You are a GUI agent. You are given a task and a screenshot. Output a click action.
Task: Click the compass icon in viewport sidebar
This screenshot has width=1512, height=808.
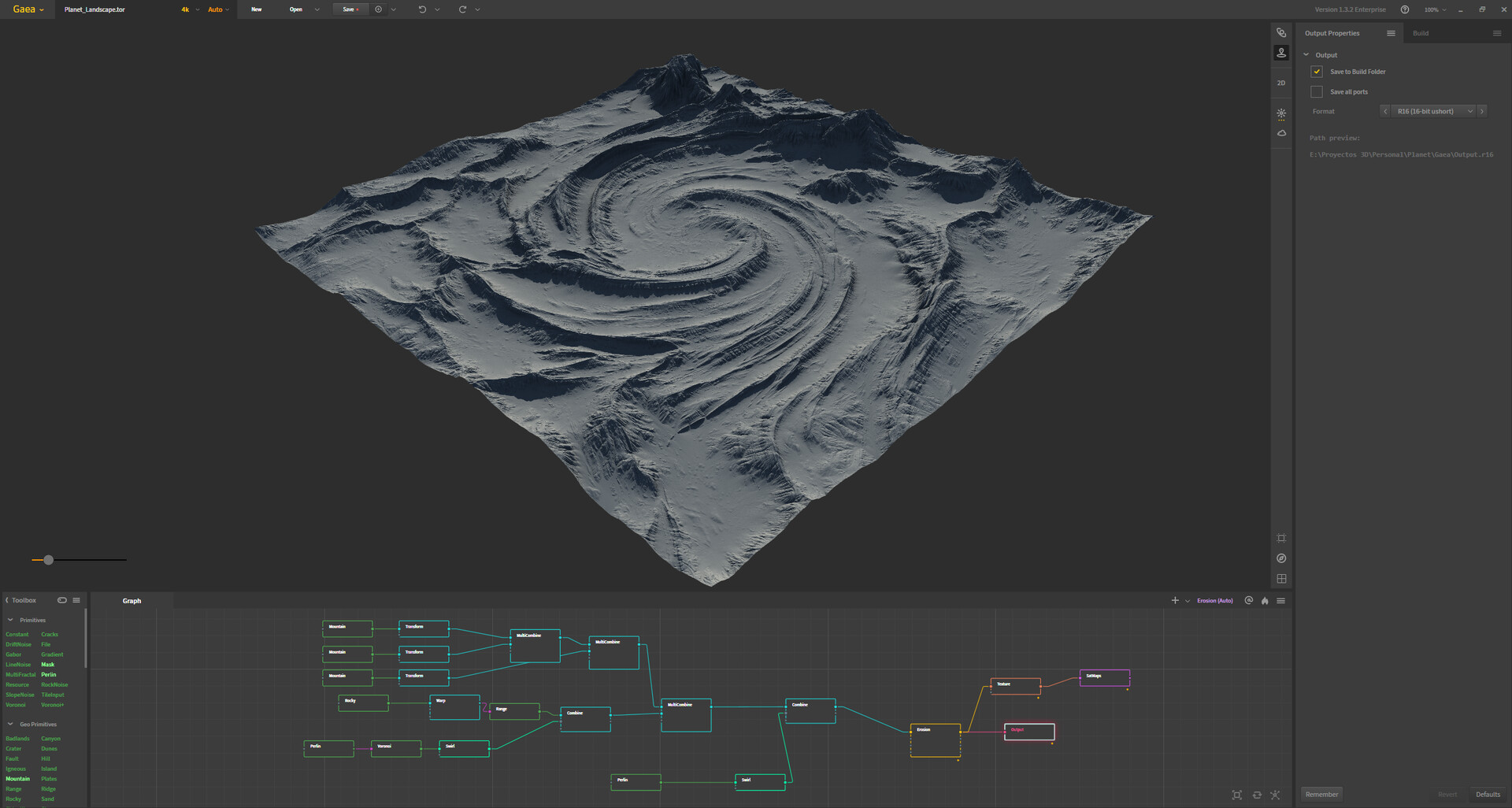tap(1281, 558)
